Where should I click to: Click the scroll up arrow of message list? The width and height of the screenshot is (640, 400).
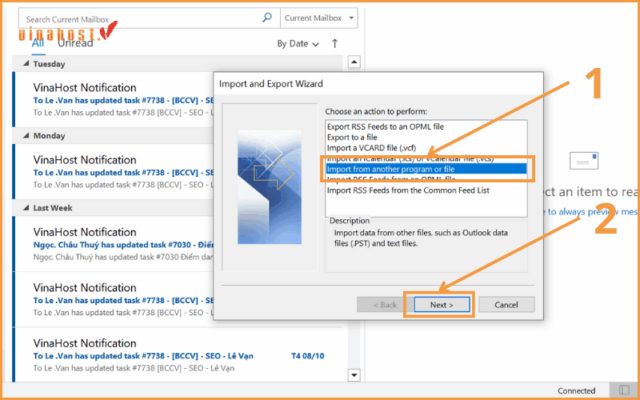352,63
